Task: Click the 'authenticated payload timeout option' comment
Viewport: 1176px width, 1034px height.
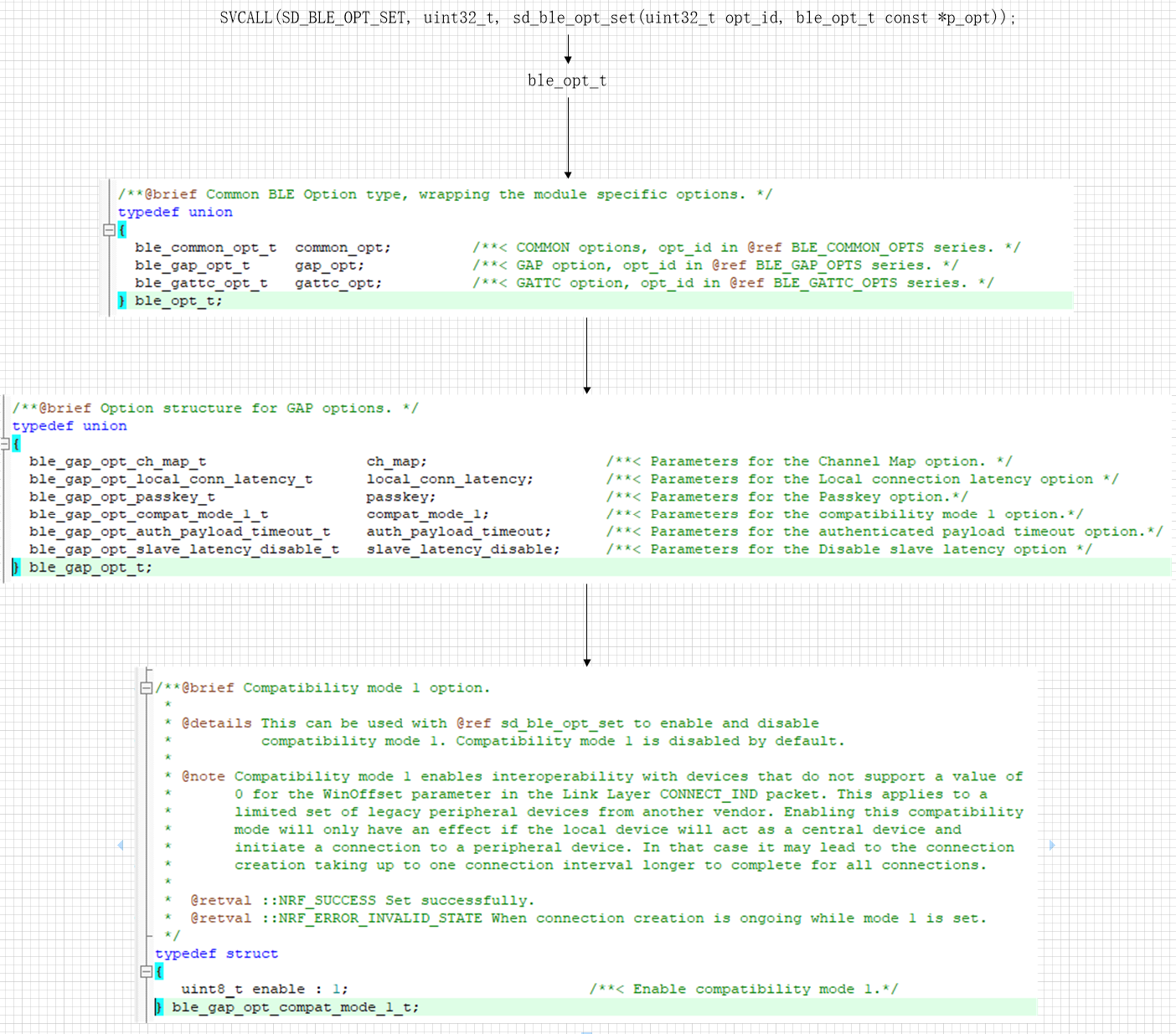Action: click(x=885, y=532)
